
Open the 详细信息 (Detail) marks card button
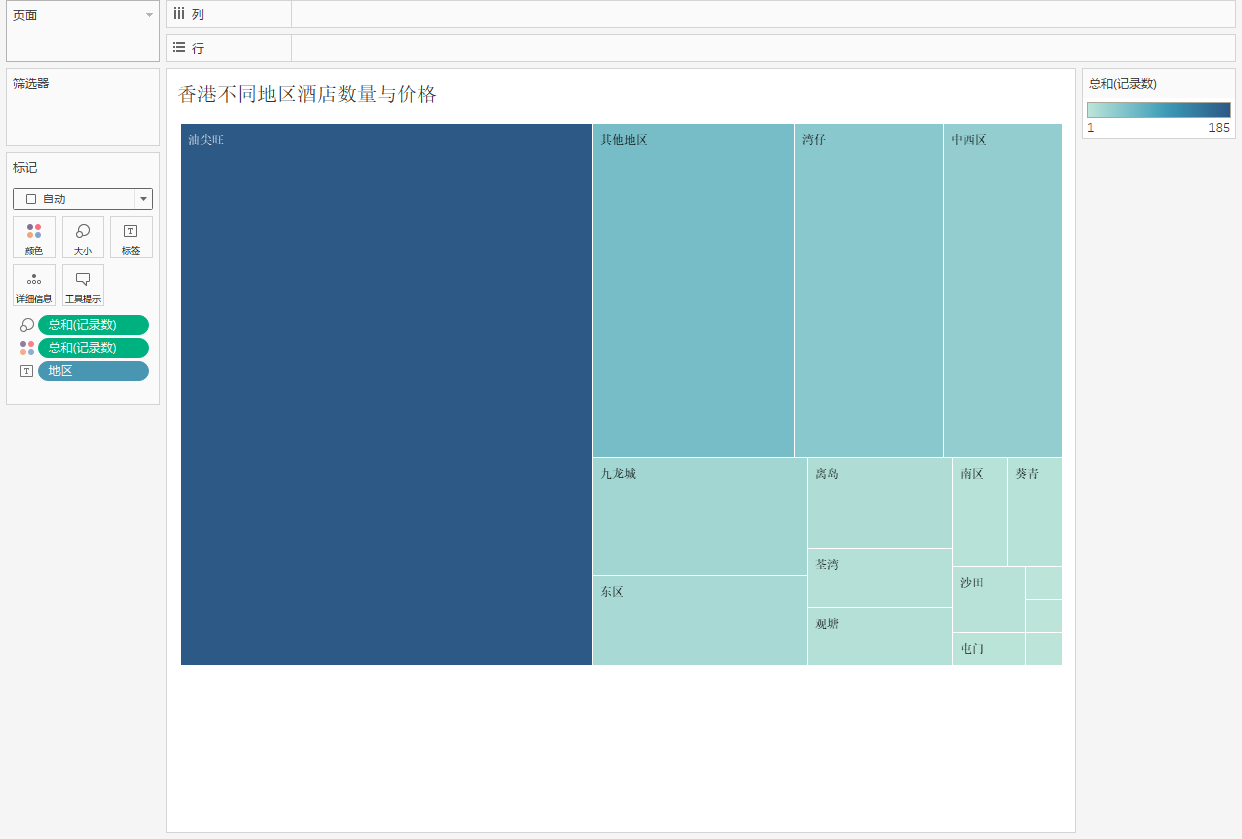[34, 285]
